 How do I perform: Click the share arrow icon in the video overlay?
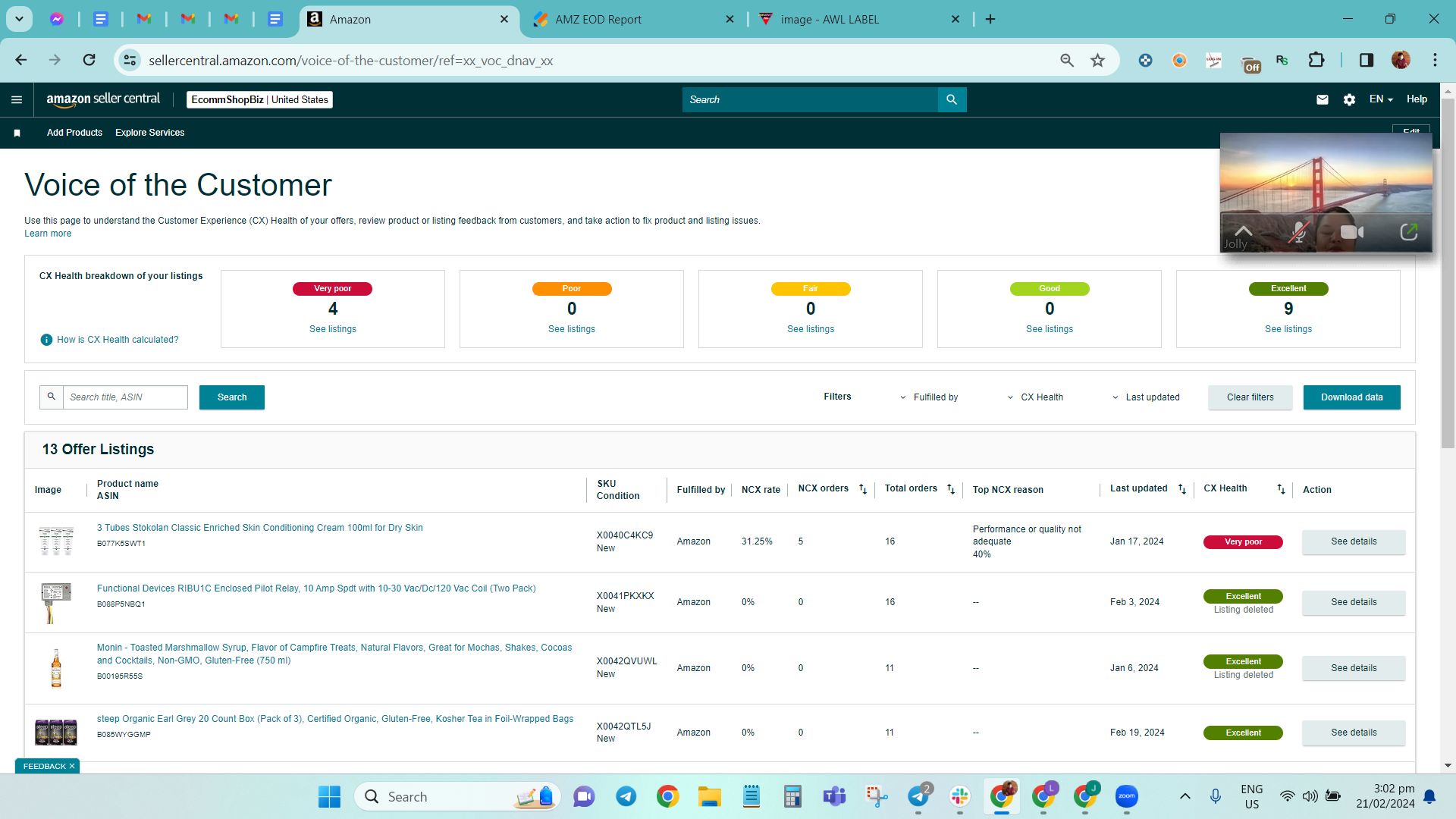click(1408, 232)
